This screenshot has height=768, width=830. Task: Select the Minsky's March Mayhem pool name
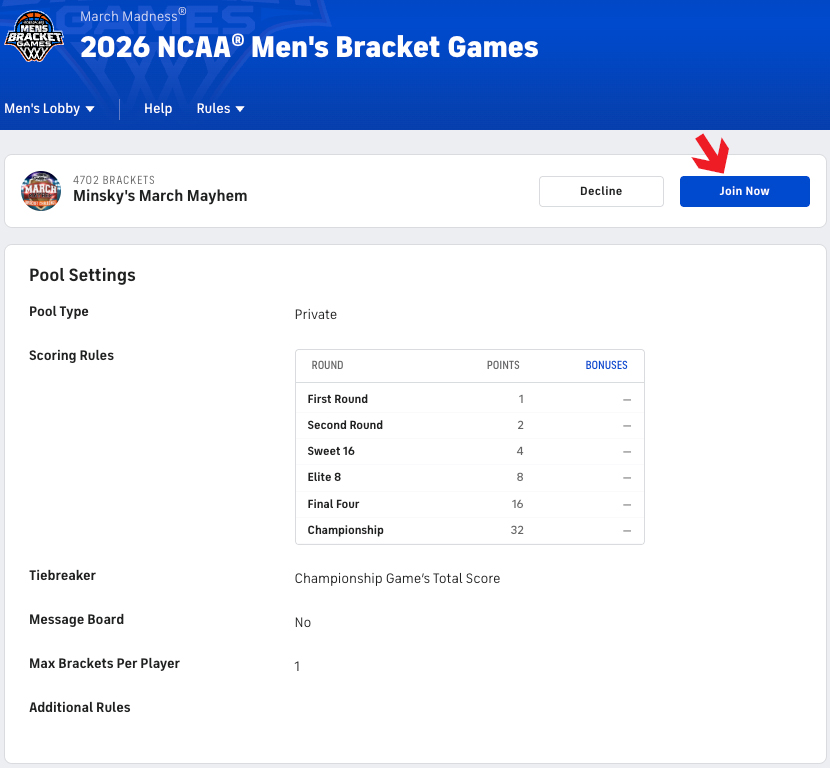point(160,196)
